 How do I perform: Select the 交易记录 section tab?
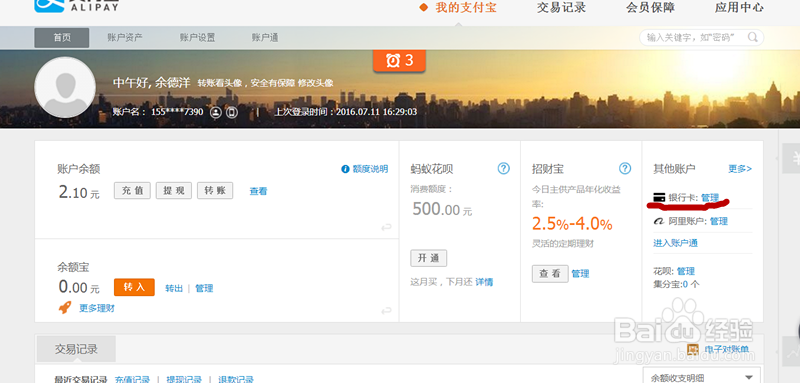tap(76, 349)
